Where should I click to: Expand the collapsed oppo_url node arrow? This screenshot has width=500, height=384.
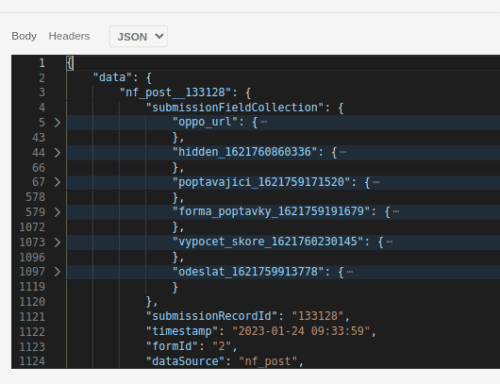[57, 123]
